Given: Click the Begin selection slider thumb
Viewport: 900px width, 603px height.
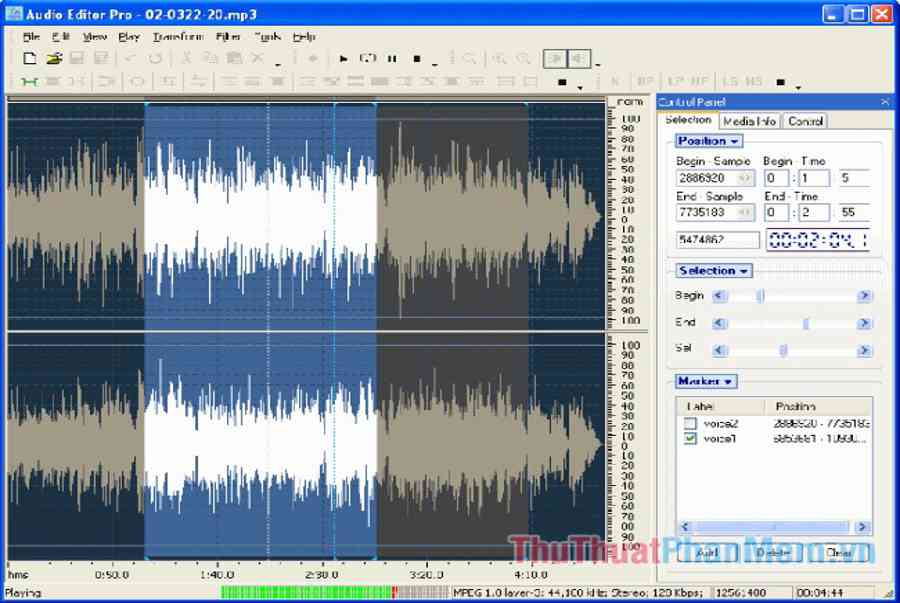Looking at the screenshot, I should pos(760,296).
